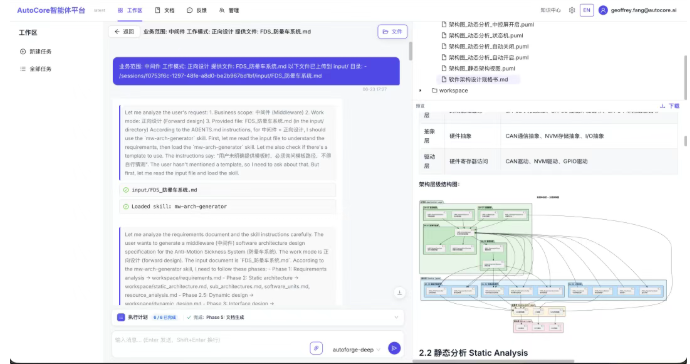
Task: Click the user avatar icon
Action: pyautogui.click(x=603, y=10)
